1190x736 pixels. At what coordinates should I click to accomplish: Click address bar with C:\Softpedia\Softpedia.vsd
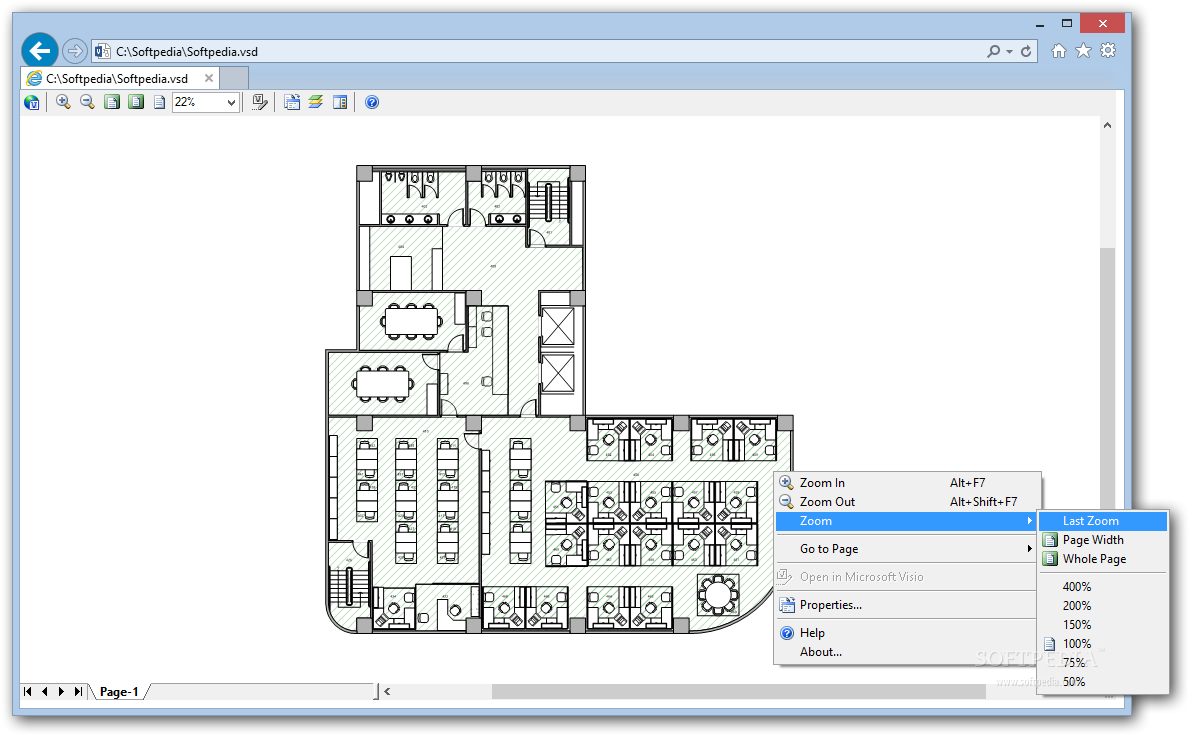pos(539,52)
